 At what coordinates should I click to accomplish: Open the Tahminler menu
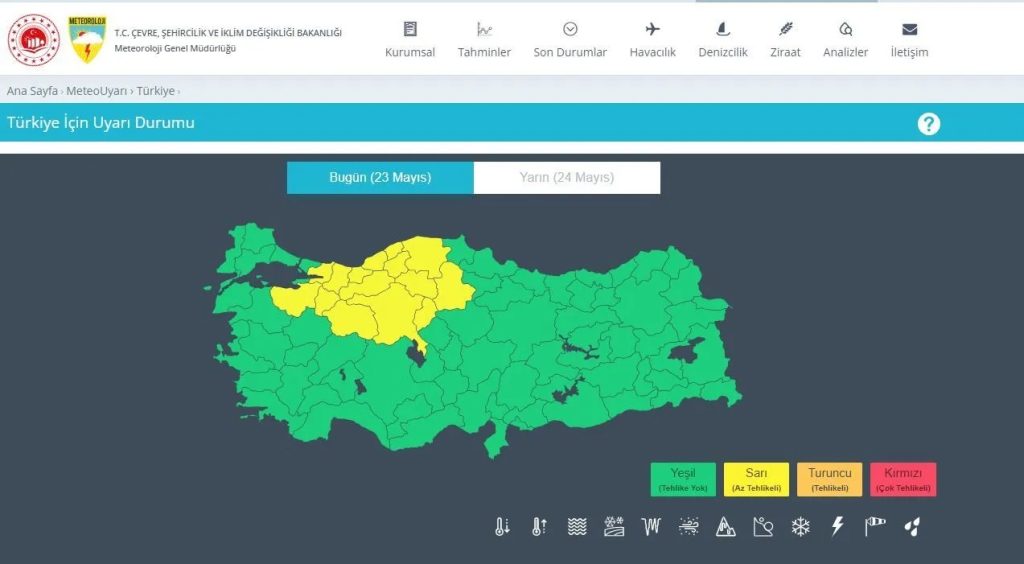484,40
